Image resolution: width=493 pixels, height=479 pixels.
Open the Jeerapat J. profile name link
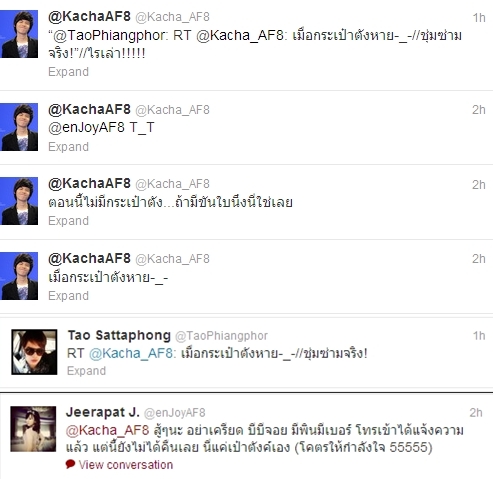(x=103, y=412)
